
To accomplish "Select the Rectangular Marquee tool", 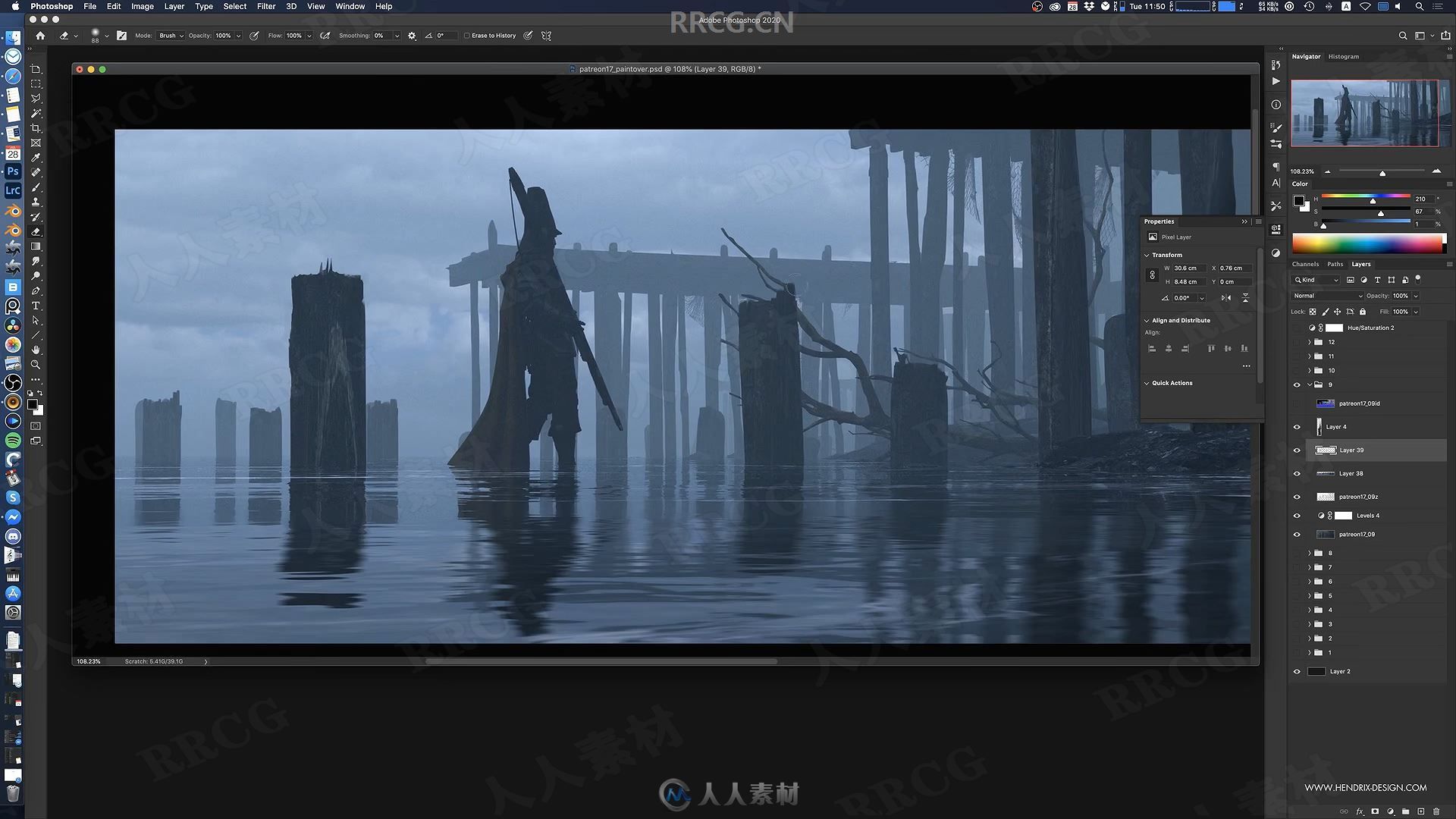I will click(36, 83).
